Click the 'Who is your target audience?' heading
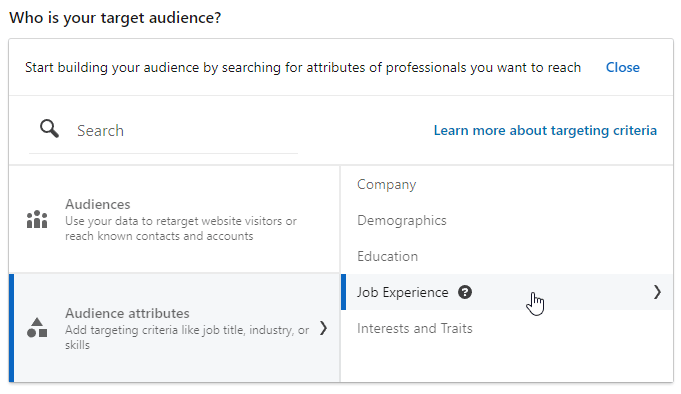 115,18
